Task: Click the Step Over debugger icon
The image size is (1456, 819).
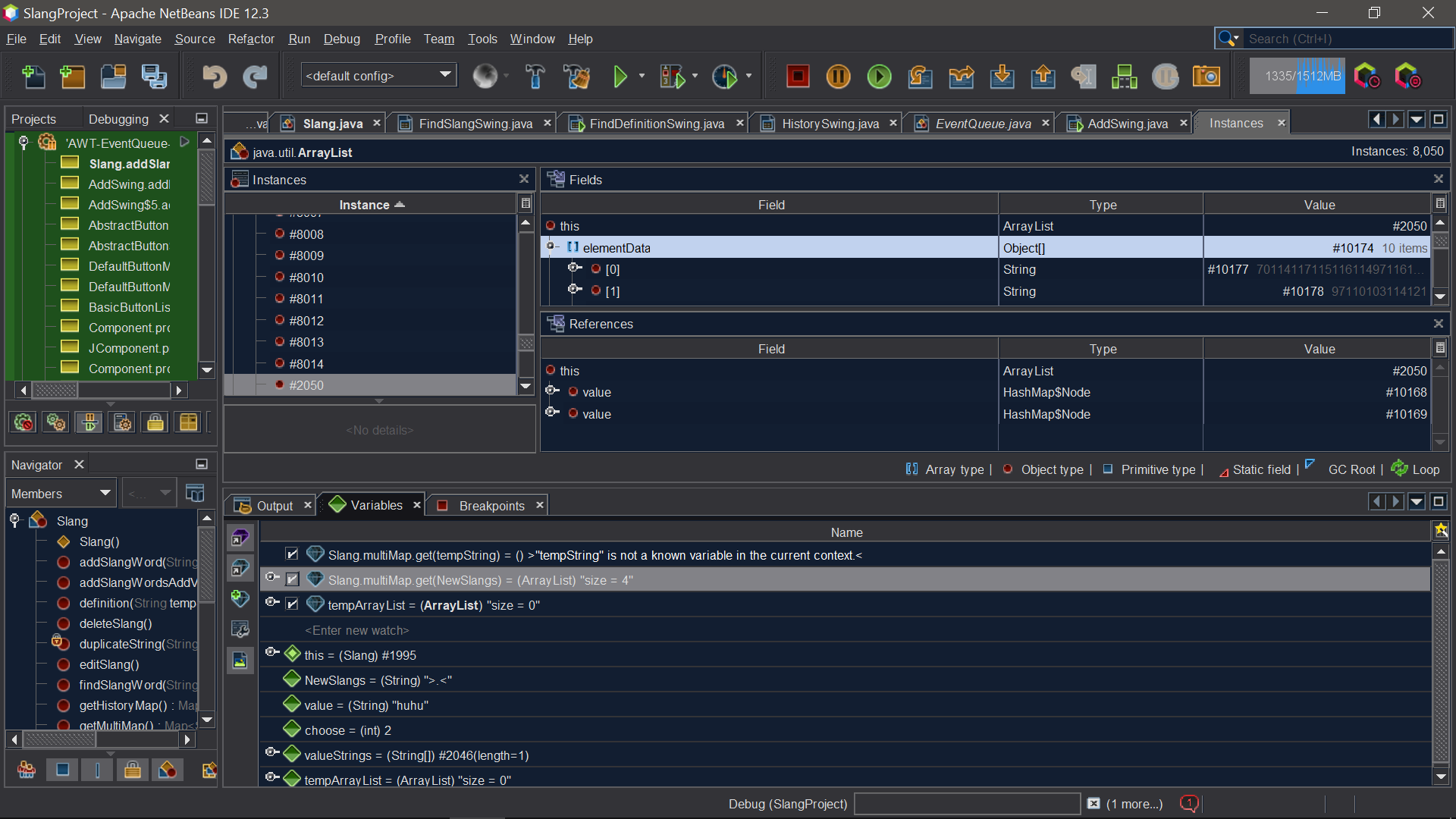Action: [x=921, y=77]
